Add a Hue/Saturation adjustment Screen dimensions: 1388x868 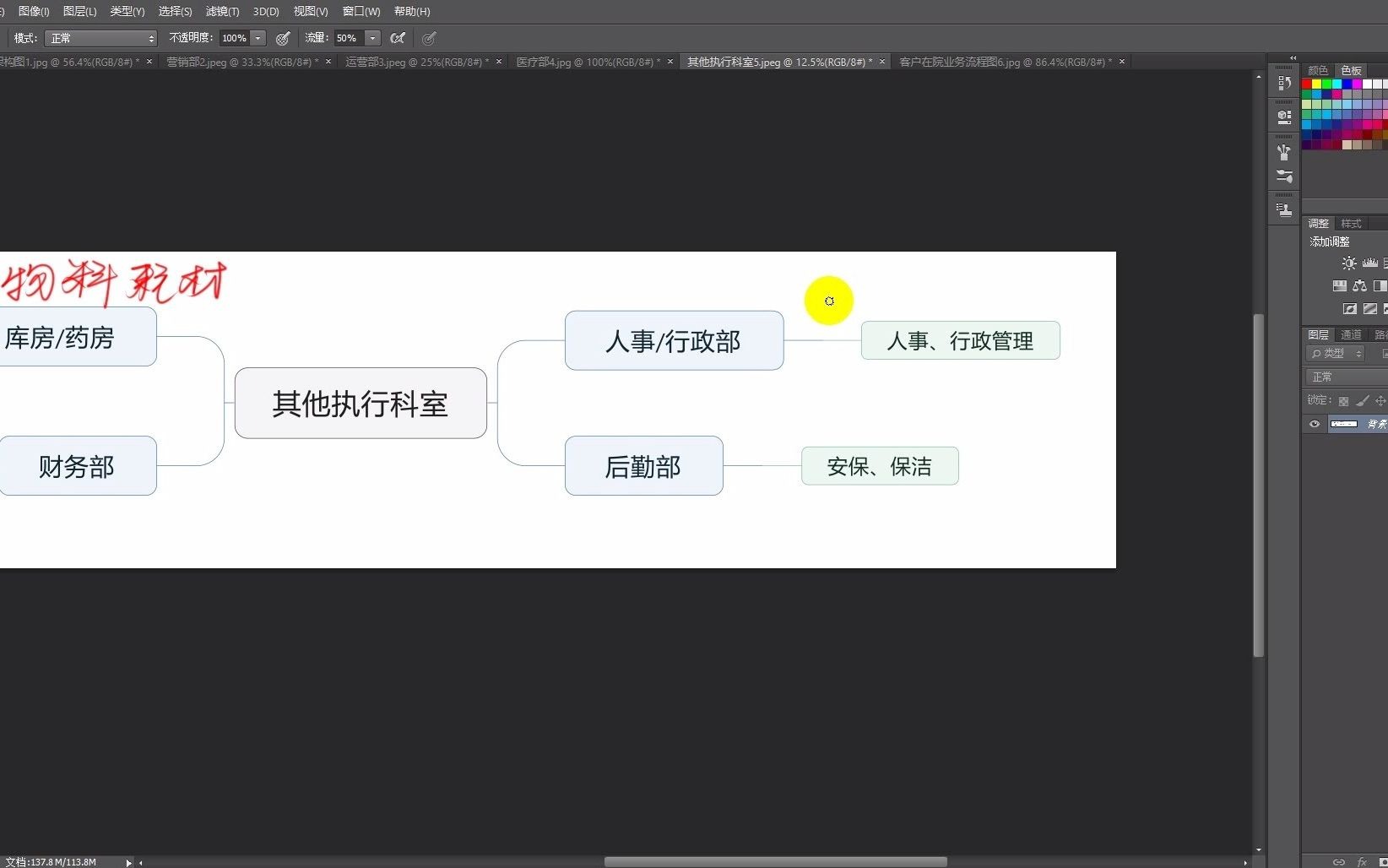pos(1339,286)
